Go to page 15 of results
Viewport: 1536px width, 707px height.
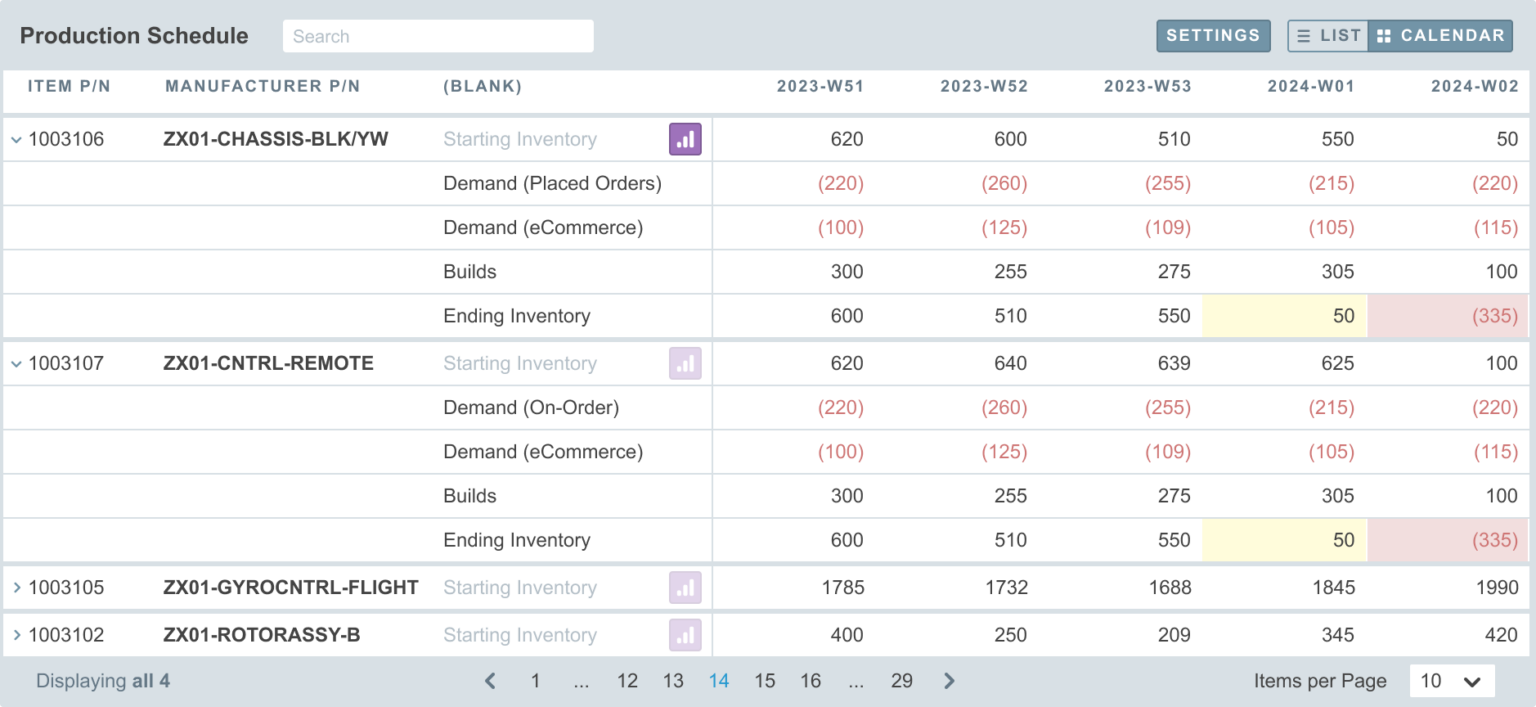click(x=765, y=681)
